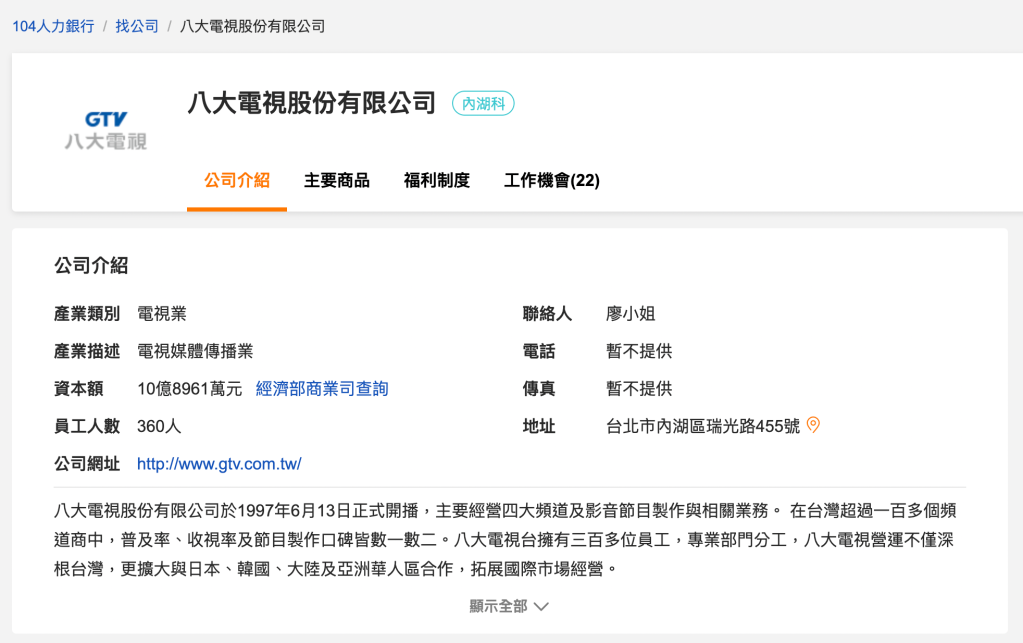Viewport: 1023px width, 643px height.
Task: Click the contact name 廖小姐
Action: tap(630, 314)
